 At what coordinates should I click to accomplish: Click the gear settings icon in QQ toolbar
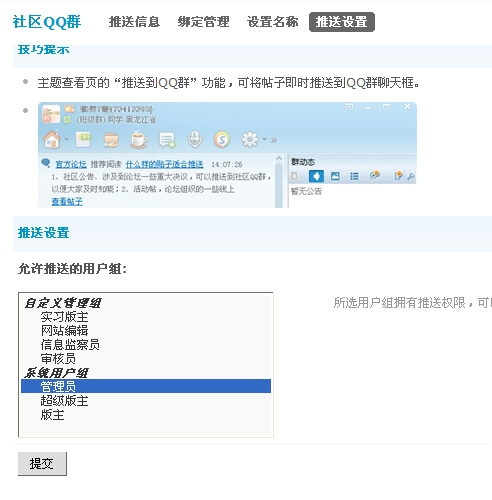(x=250, y=139)
